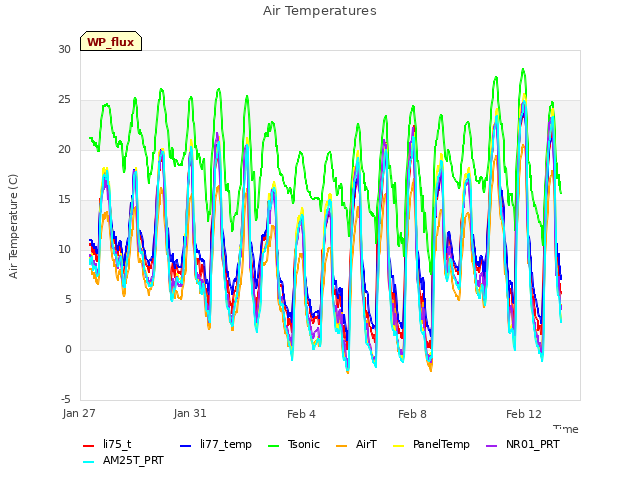Click the PanelTemp legend label
The width and height of the screenshot is (640, 480).
pyautogui.click(x=441, y=444)
